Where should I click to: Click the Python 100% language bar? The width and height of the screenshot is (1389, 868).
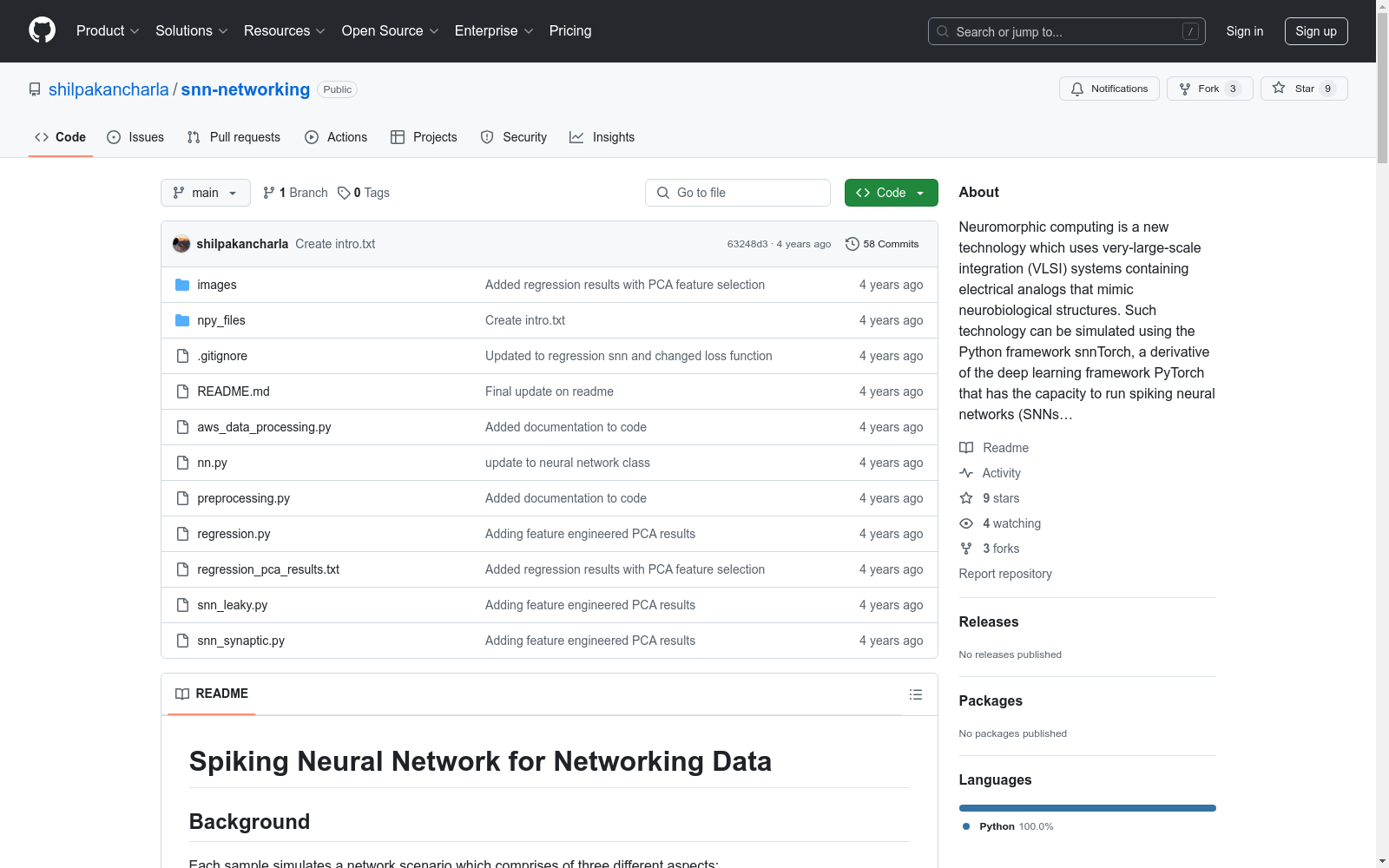tap(1086, 807)
